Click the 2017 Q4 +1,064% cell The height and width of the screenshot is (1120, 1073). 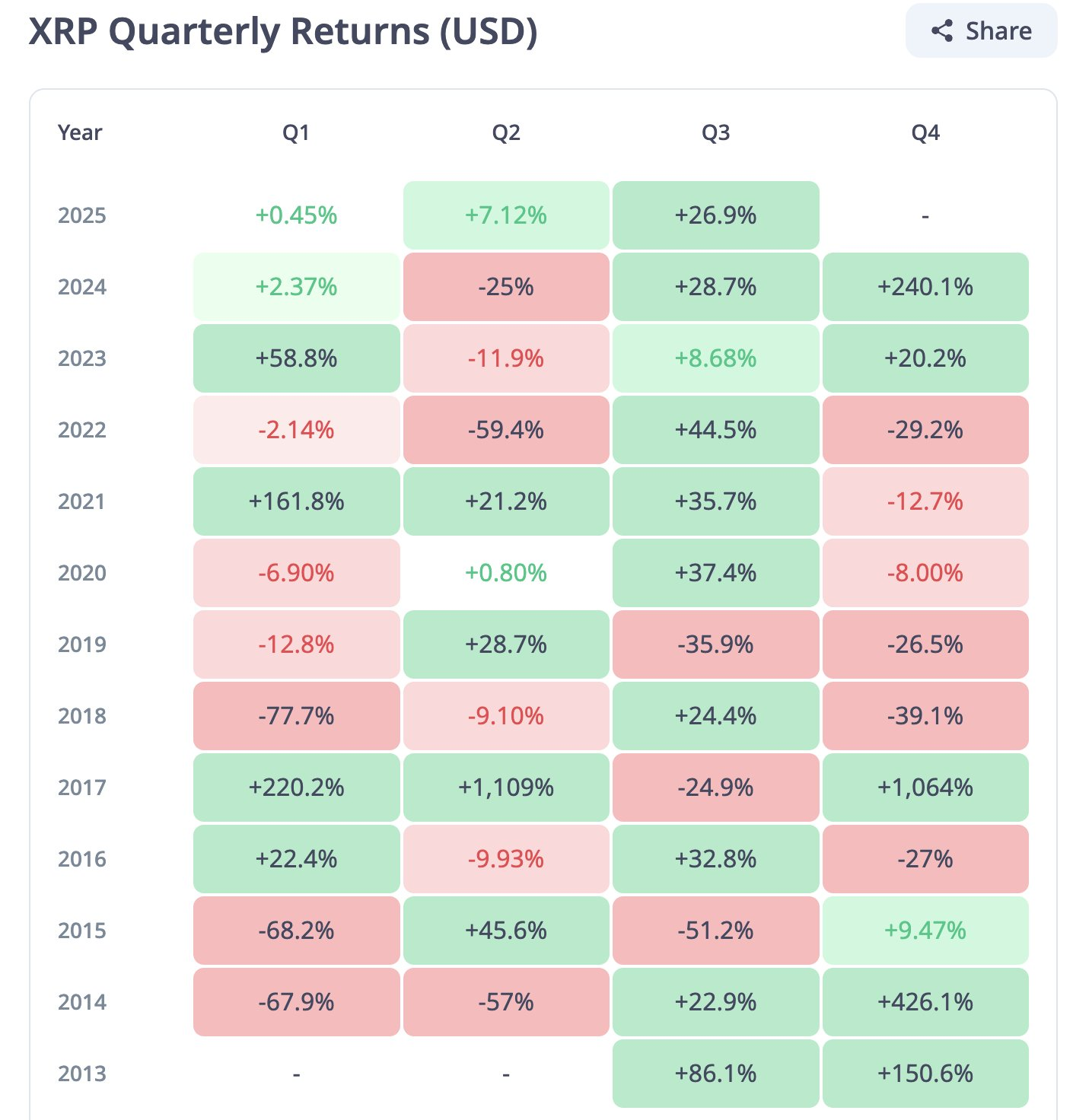[925, 787]
